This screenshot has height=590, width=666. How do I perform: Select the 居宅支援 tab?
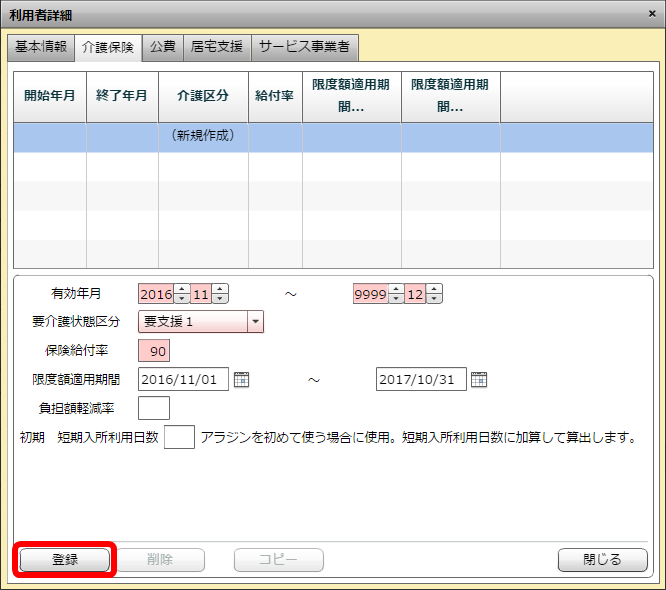pyautogui.click(x=216, y=47)
